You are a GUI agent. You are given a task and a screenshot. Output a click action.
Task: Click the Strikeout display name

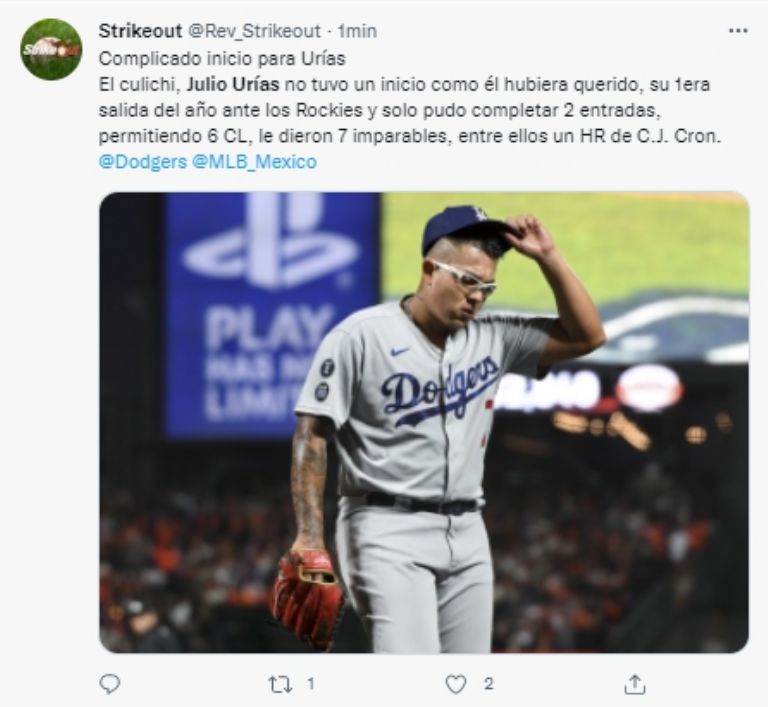141,31
